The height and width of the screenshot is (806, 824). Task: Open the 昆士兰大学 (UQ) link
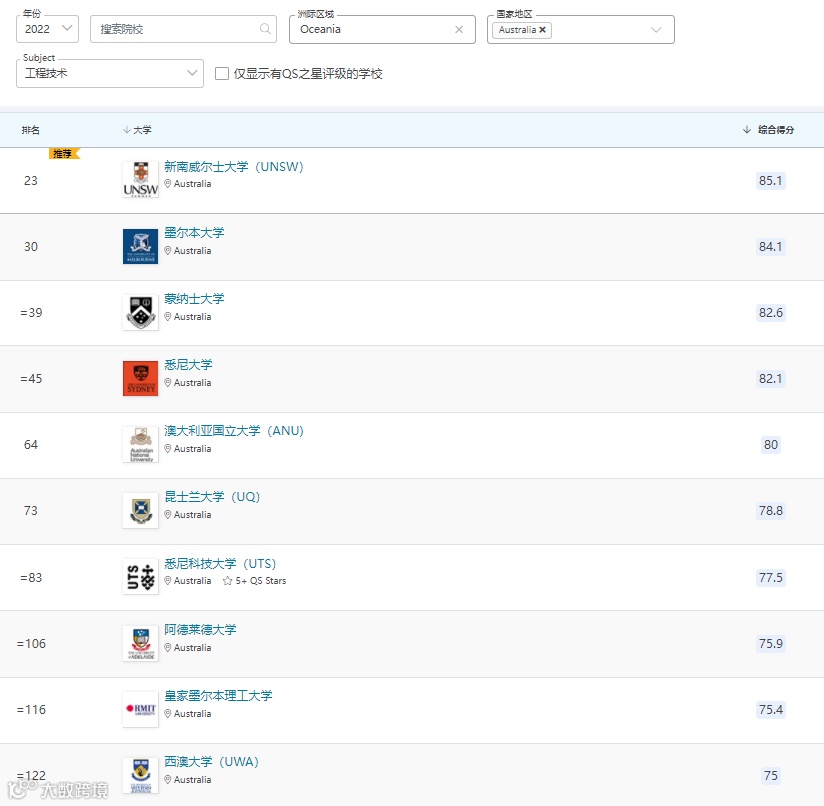(x=212, y=497)
